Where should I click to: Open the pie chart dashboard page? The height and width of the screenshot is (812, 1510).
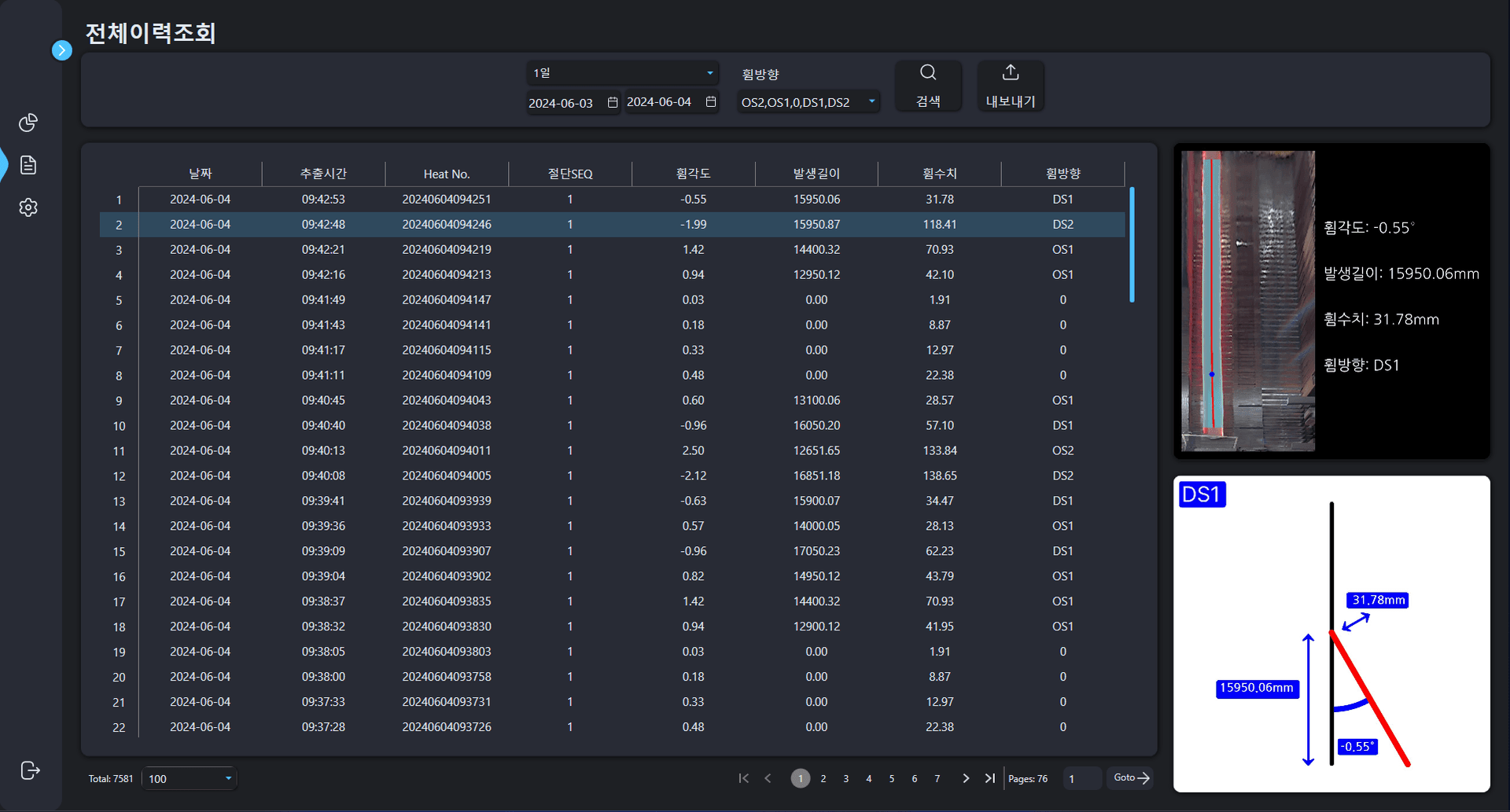click(28, 123)
